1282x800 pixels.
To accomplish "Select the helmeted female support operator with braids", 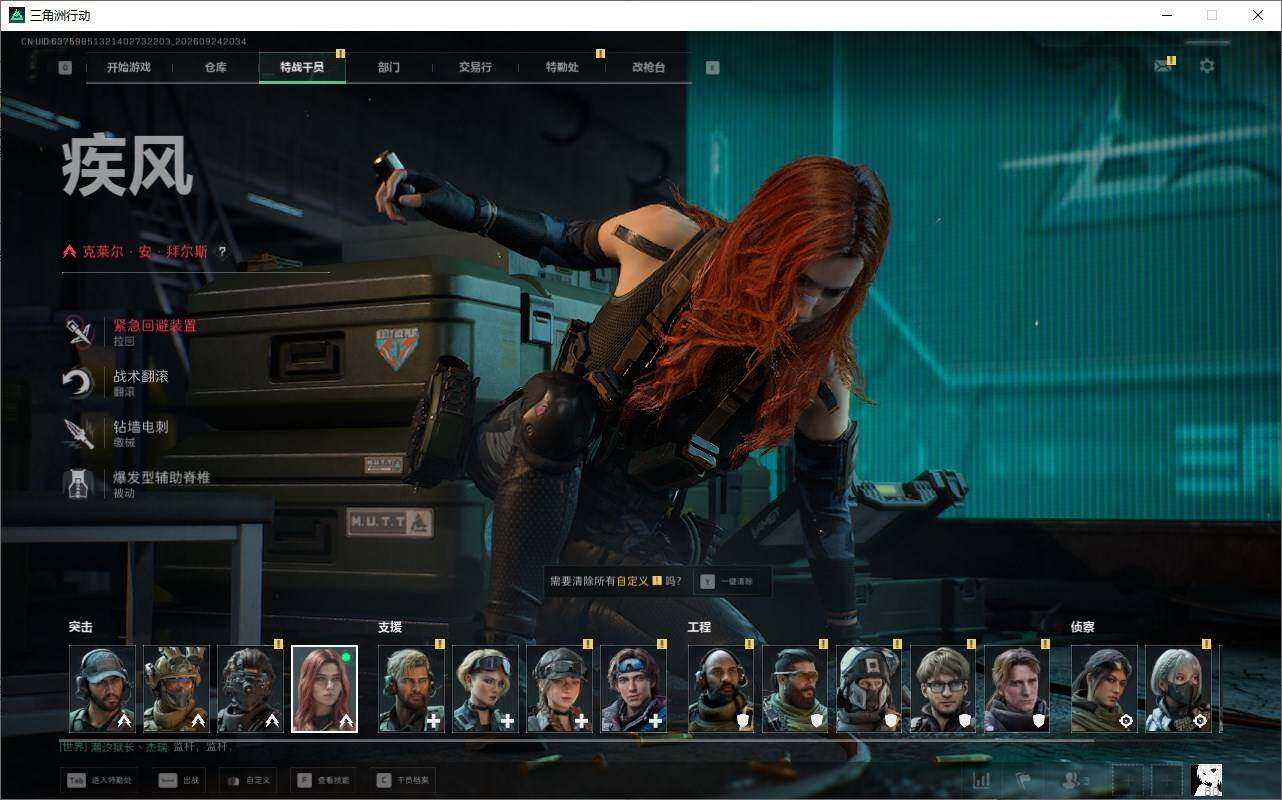I will pos(559,689).
